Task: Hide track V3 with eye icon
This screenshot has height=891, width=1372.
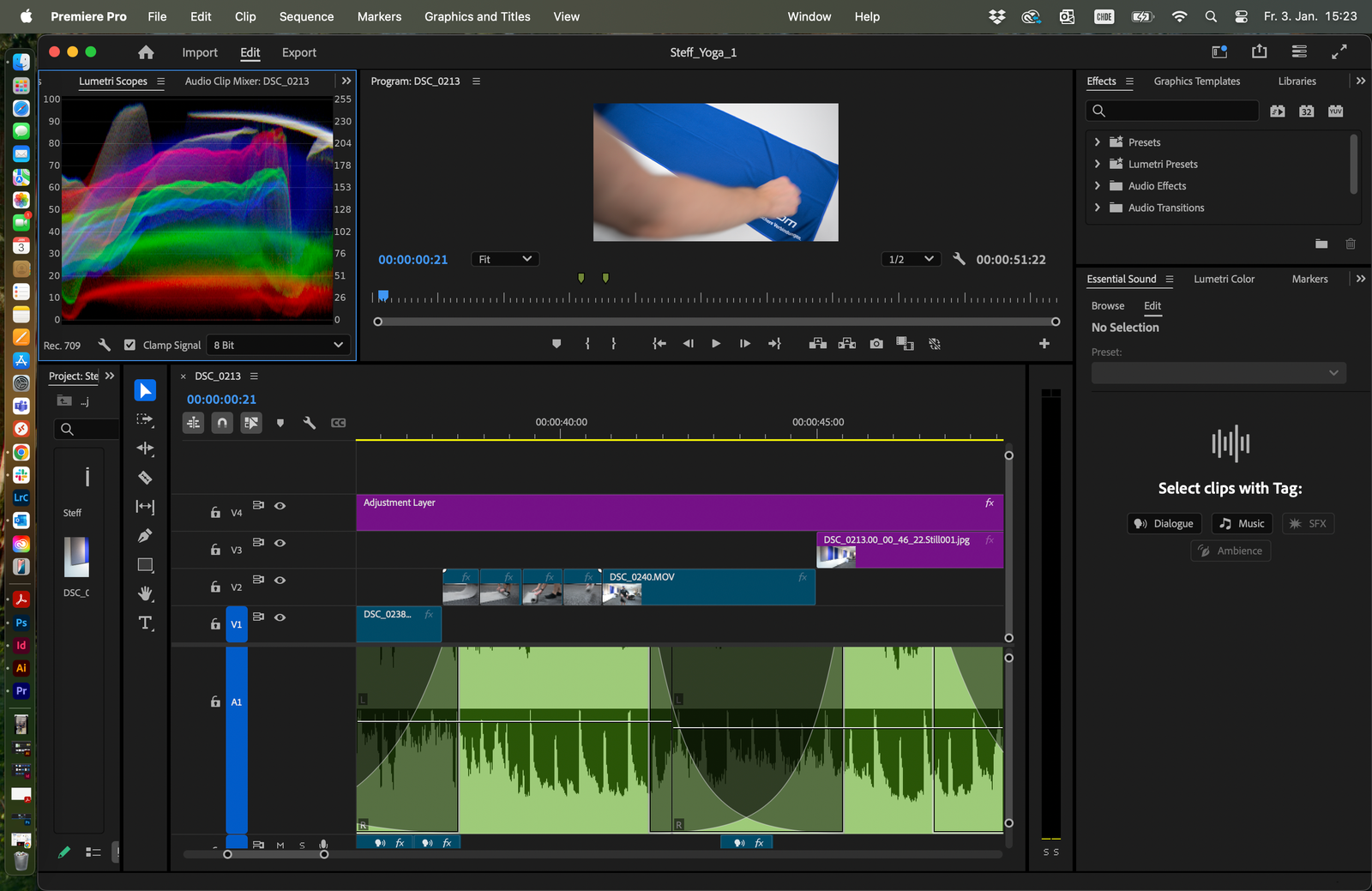Action: click(x=280, y=543)
